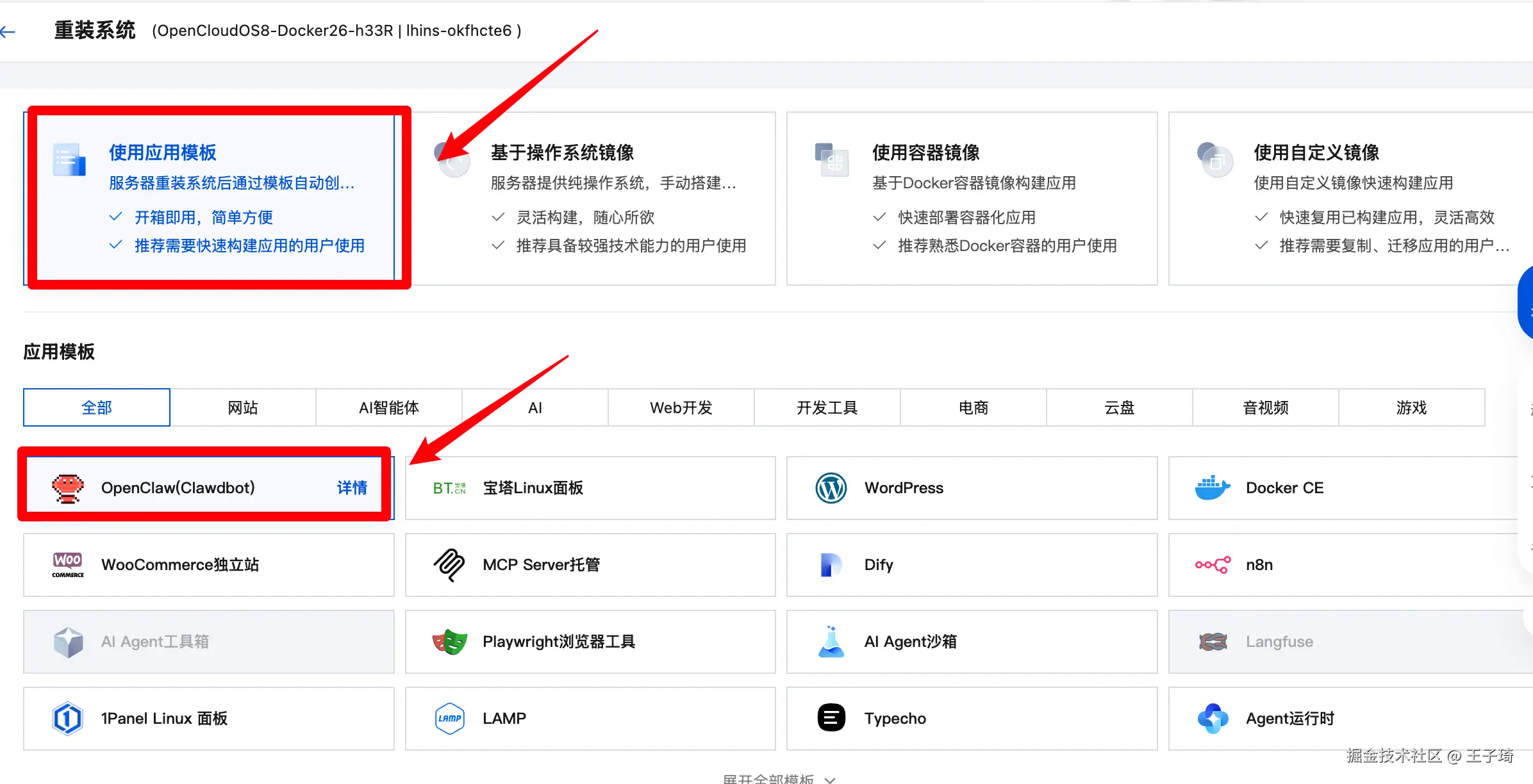The width and height of the screenshot is (1533, 784).
Task: Select the AI Agent沙箱 template card
Action: 971,641
